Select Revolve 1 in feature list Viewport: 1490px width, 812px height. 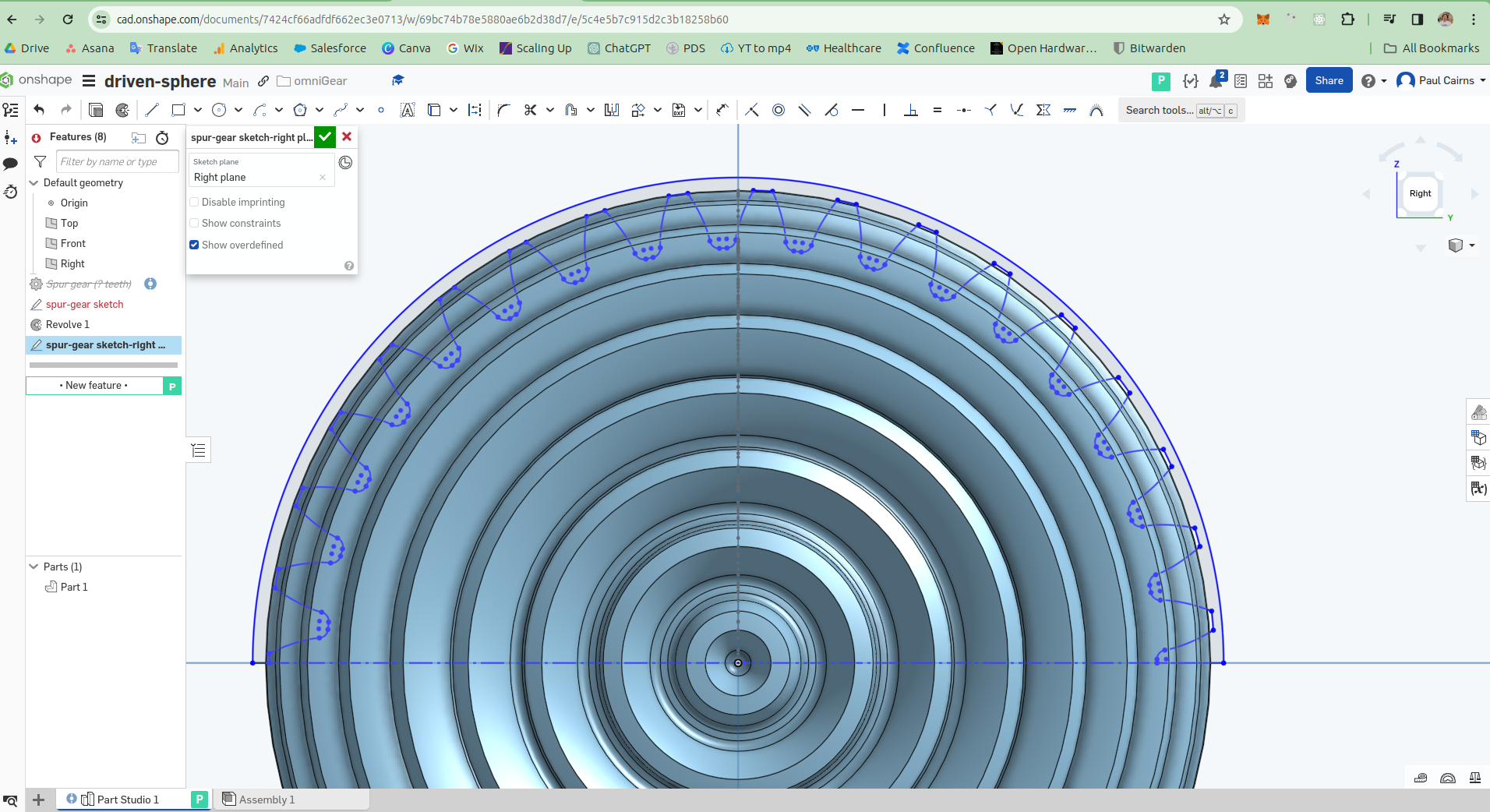point(67,324)
